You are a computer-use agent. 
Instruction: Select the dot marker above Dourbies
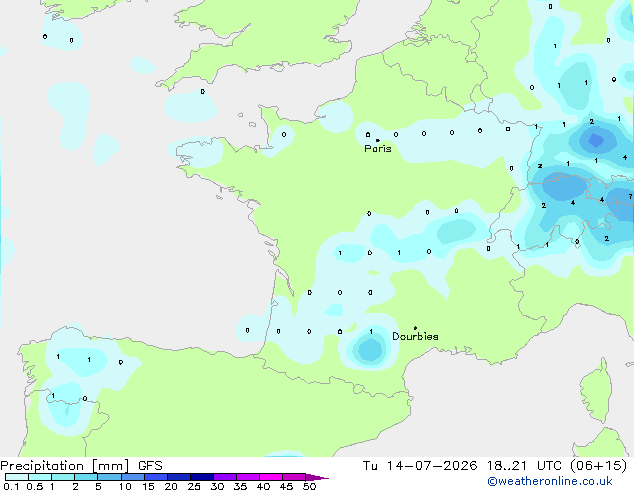point(415,328)
